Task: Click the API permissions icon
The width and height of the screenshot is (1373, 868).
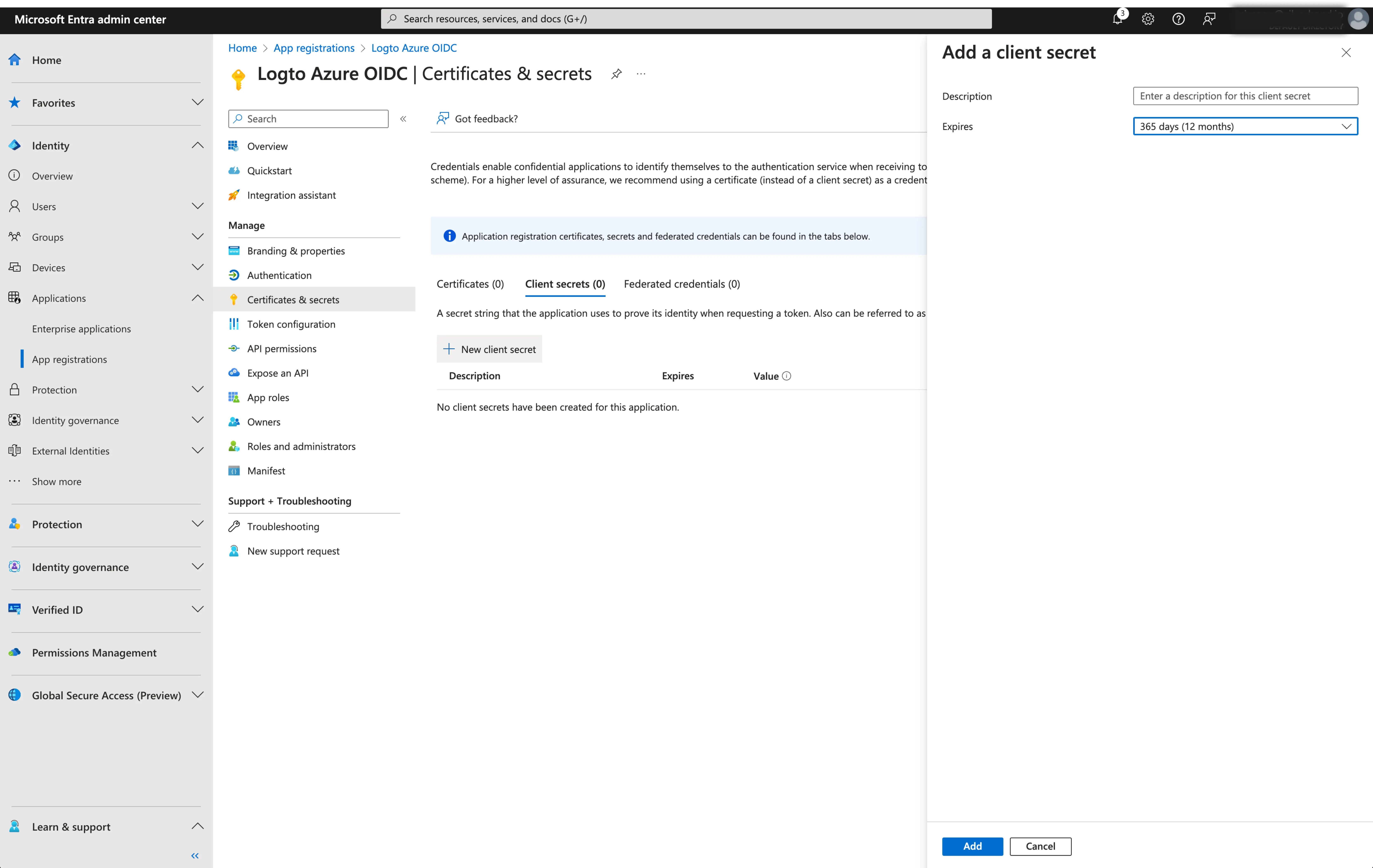Action: (x=234, y=348)
